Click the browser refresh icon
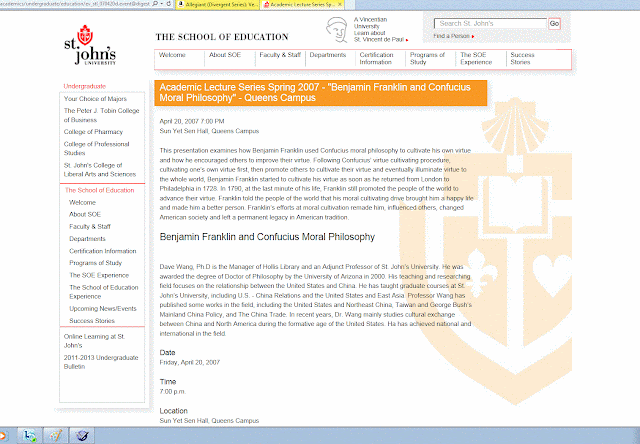 coord(169,4)
